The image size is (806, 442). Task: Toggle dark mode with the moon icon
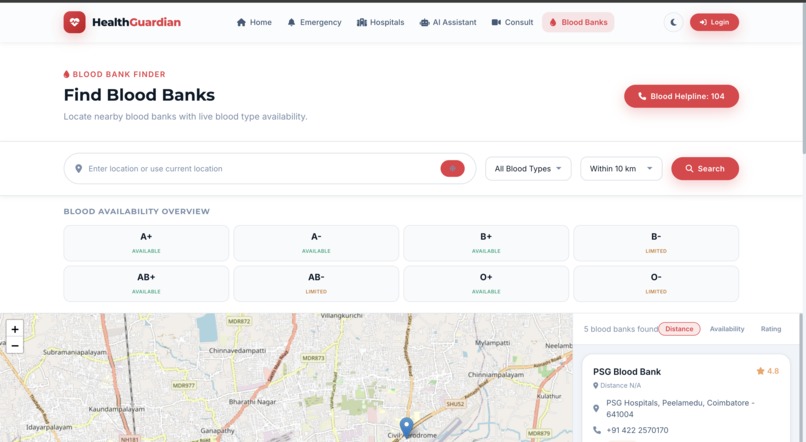[673, 22]
